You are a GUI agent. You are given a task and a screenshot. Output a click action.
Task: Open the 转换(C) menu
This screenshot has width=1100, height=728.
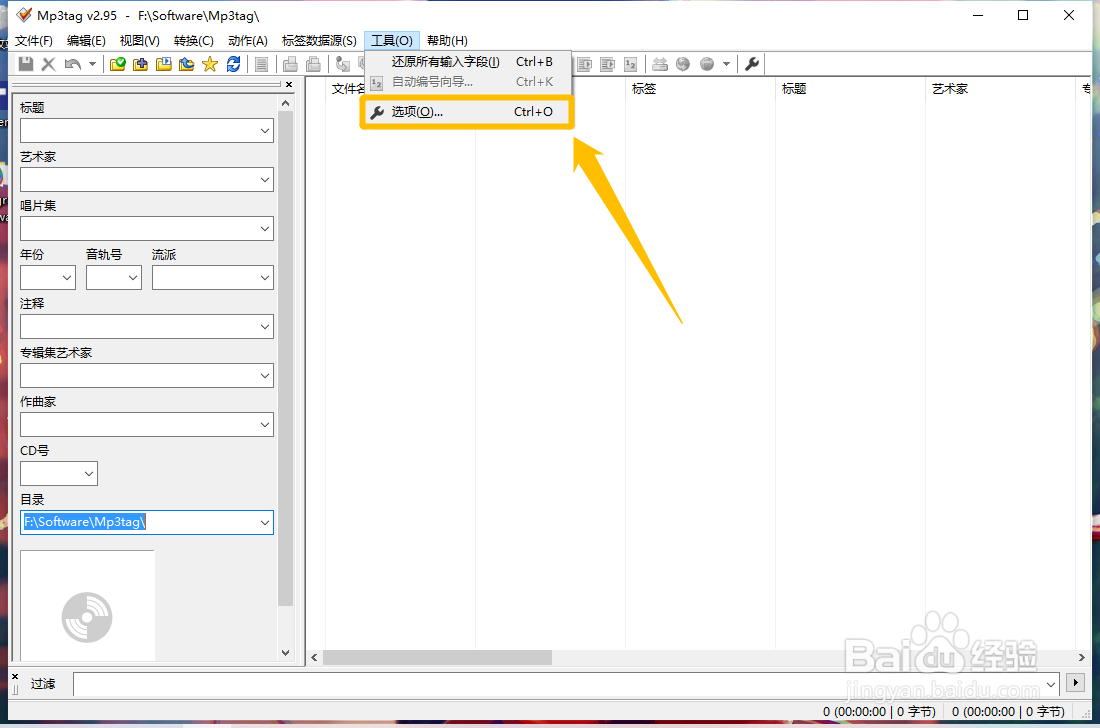tap(194, 41)
